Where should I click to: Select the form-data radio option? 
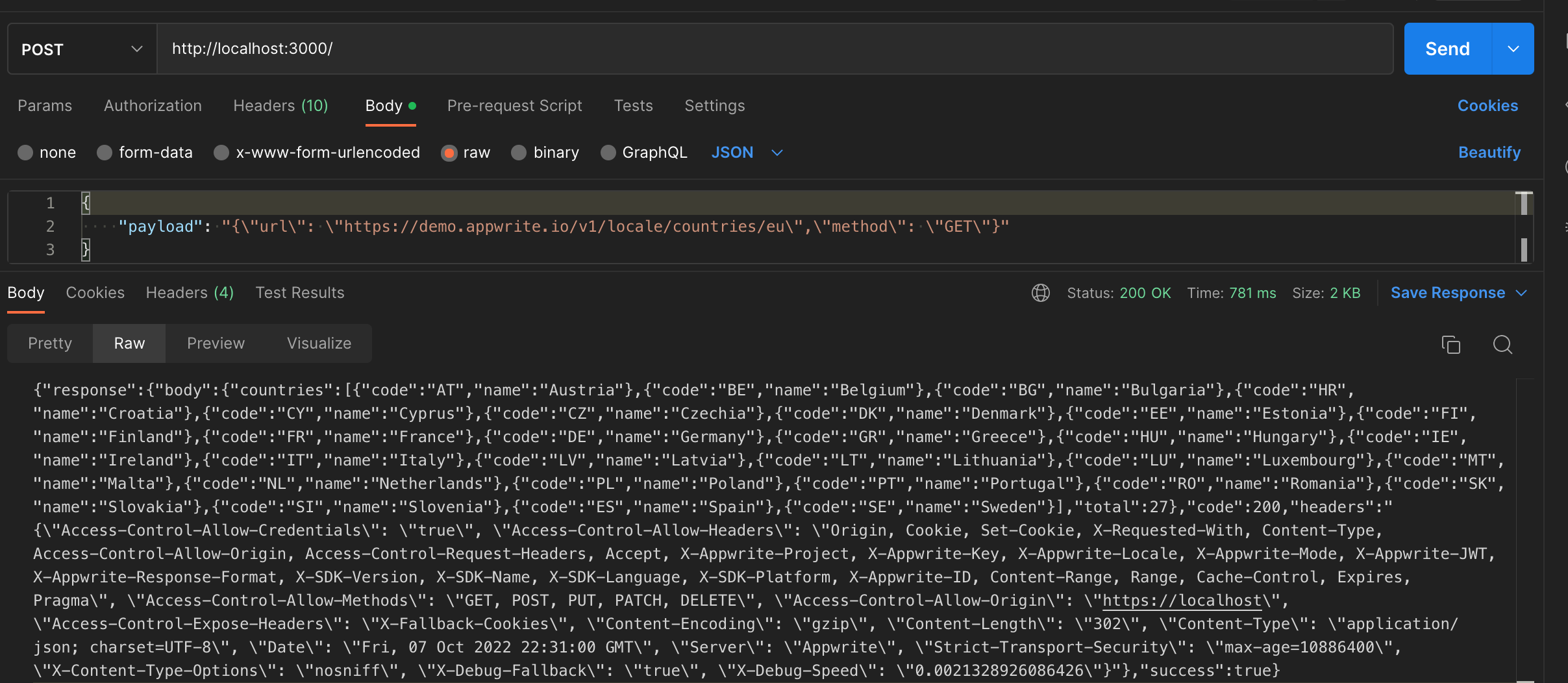(105, 153)
